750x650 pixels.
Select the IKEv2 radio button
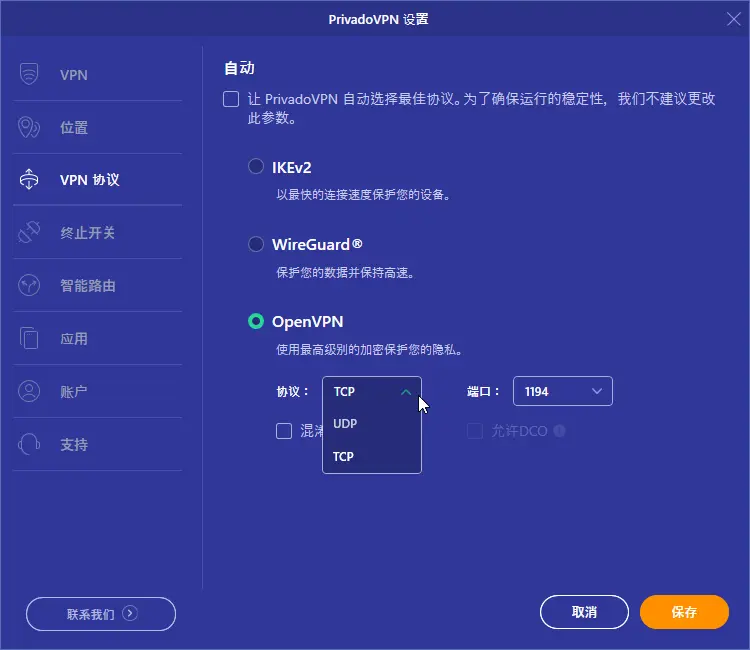(256, 166)
